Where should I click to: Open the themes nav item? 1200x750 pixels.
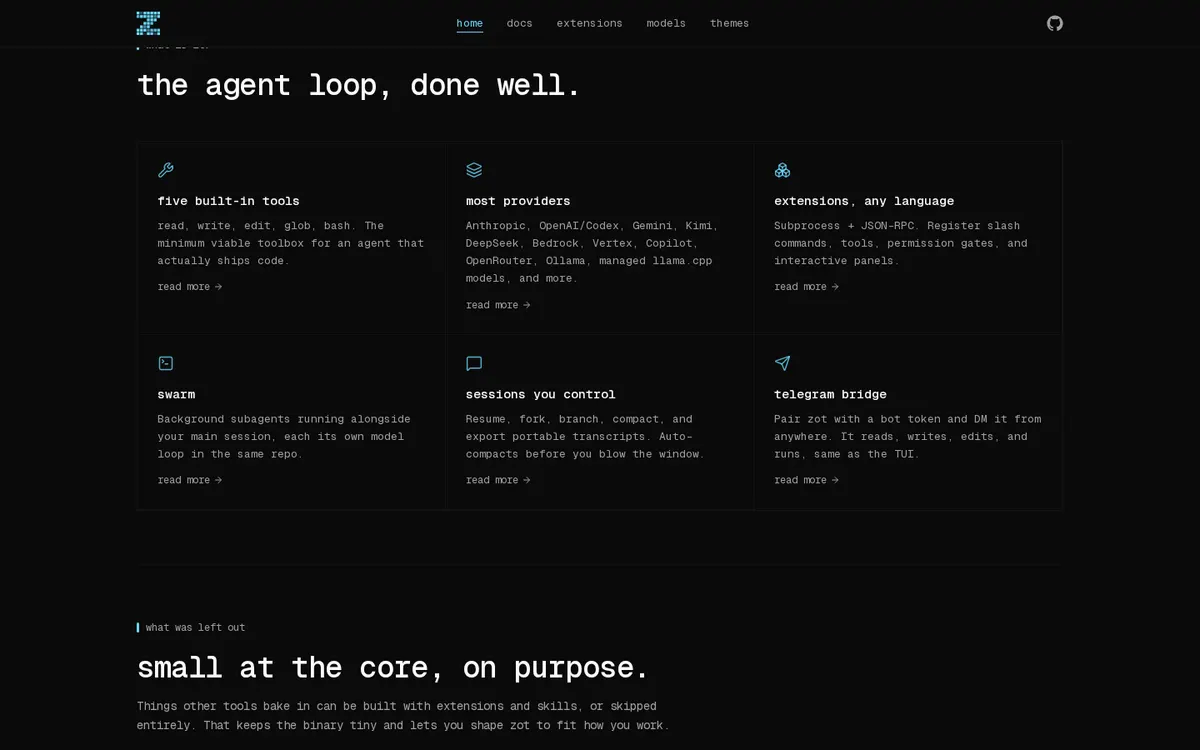tap(730, 23)
